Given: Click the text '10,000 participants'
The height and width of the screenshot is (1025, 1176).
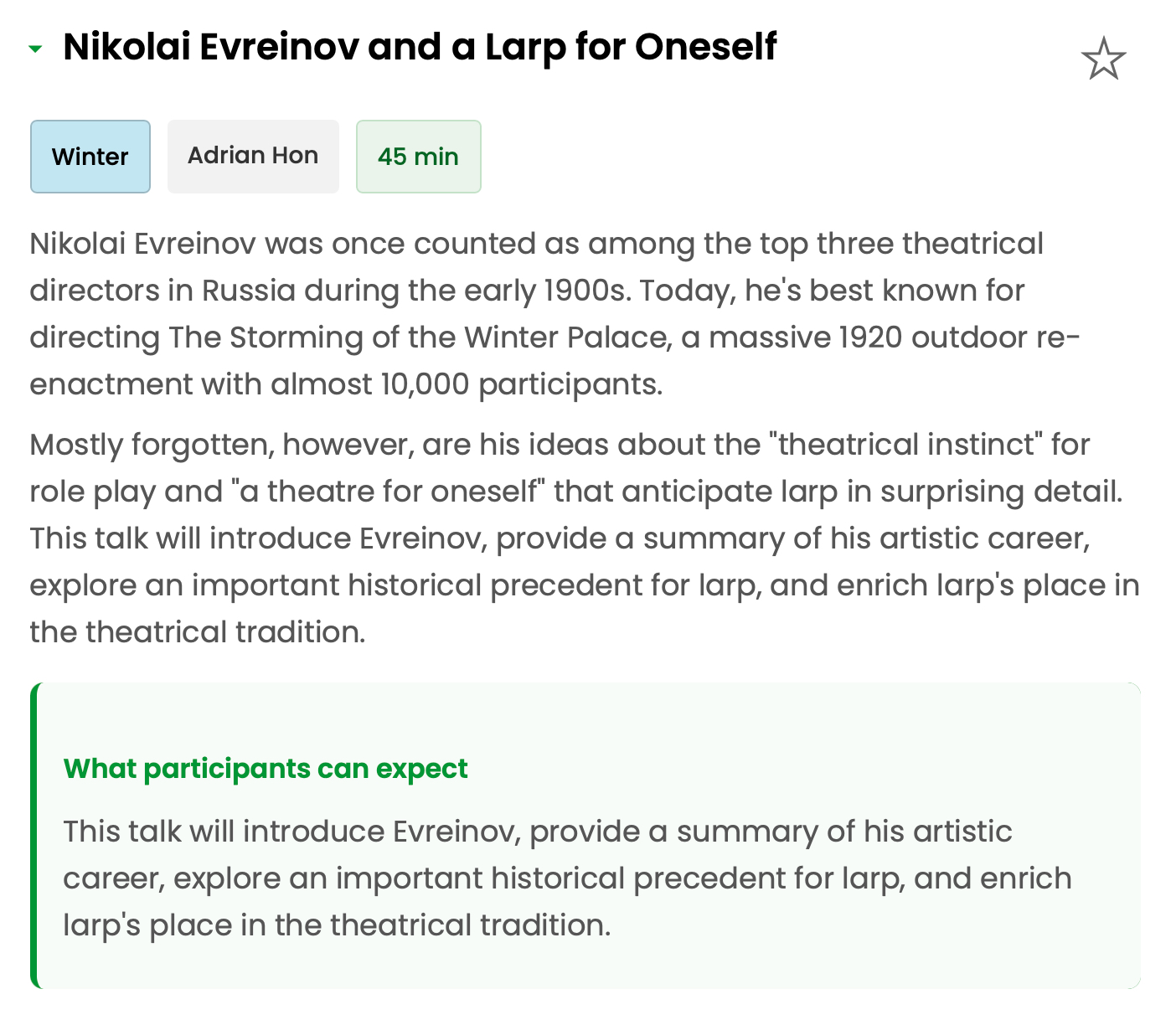Looking at the screenshot, I should 521,384.
